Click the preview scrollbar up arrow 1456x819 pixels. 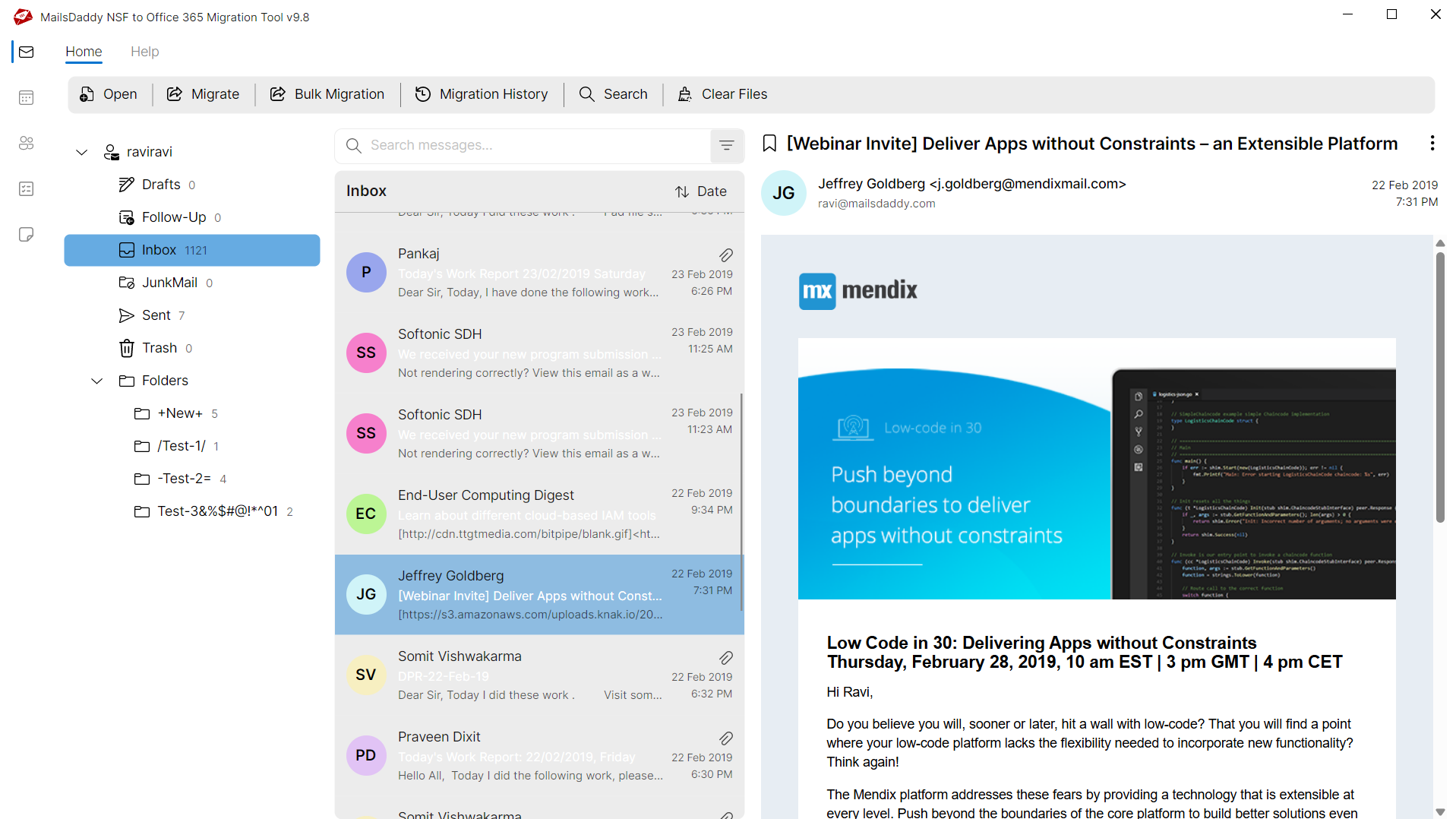click(1440, 243)
